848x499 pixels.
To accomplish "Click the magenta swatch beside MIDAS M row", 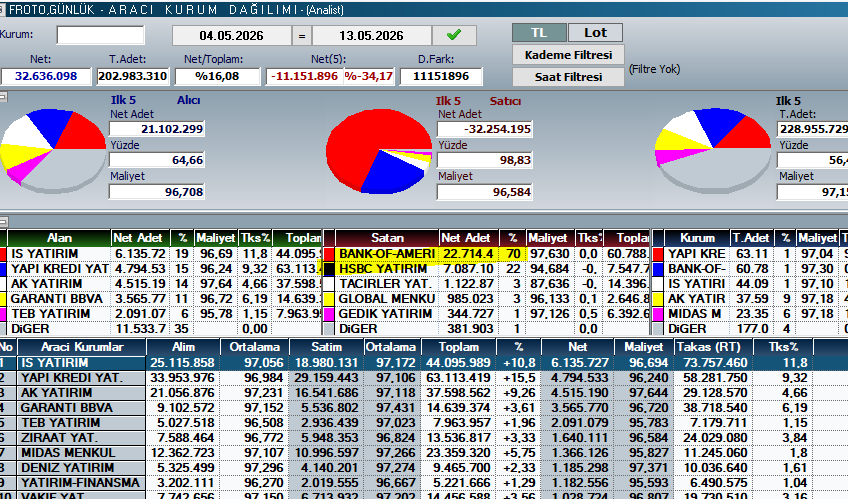I will [x=658, y=314].
